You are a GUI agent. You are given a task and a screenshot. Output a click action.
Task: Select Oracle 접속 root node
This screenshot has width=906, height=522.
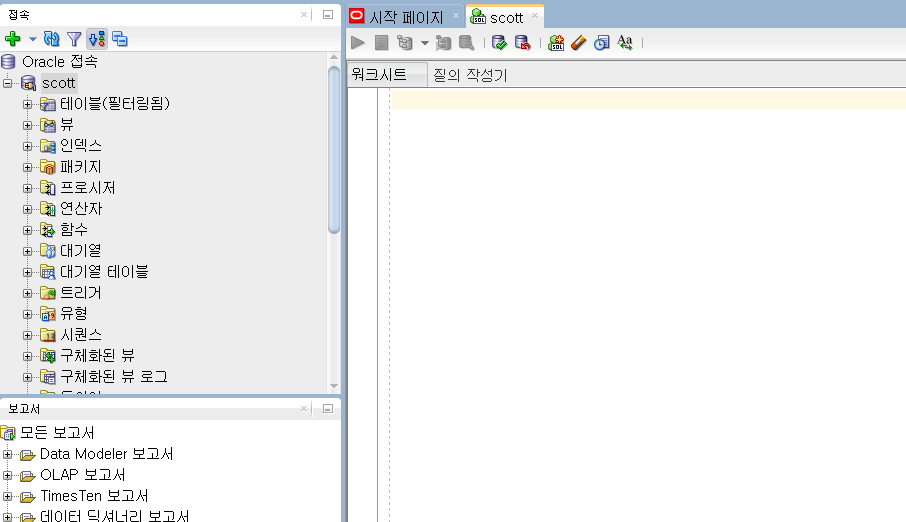tap(60, 62)
